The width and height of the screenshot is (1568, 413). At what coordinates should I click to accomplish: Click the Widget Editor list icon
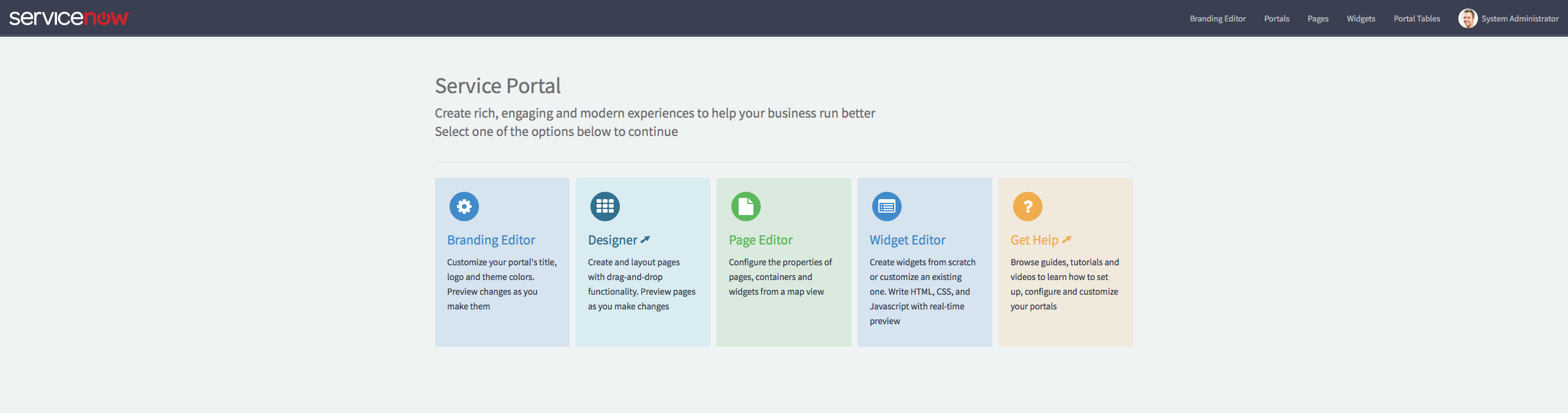pyautogui.click(x=886, y=206)
